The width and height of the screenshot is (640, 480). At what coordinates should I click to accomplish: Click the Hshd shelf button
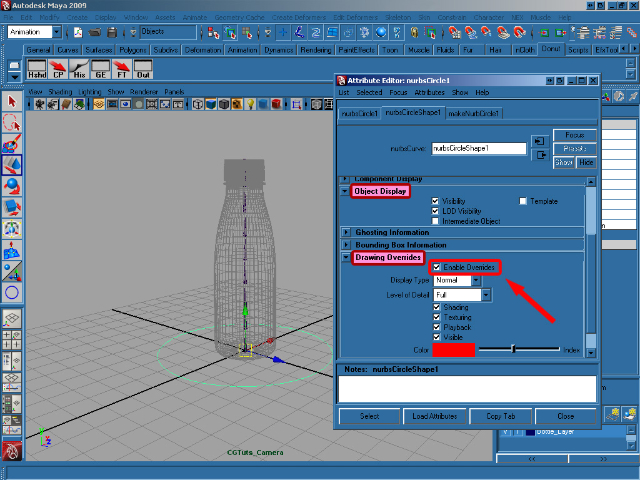click(x=37, y=70)
